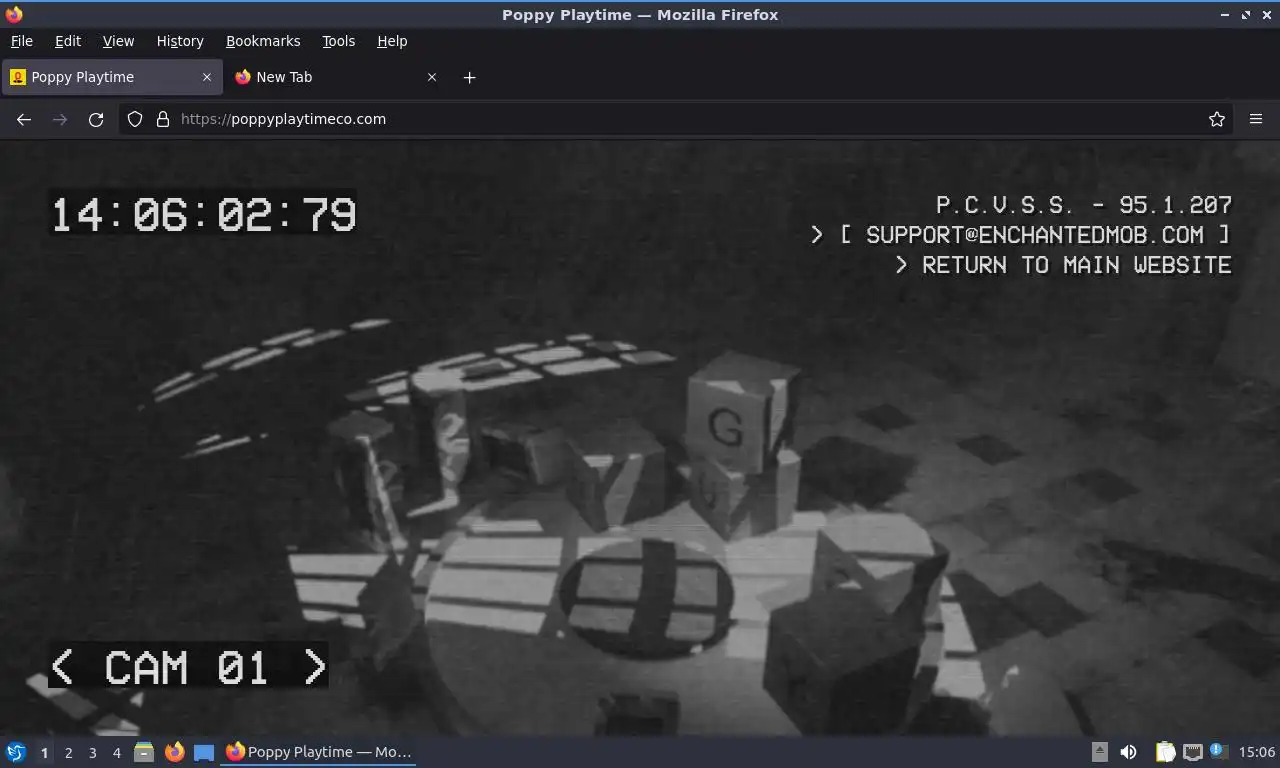The image size is (1280, 768).
Task: Switch to workspace 3 in taskbar
Action: 92,753
